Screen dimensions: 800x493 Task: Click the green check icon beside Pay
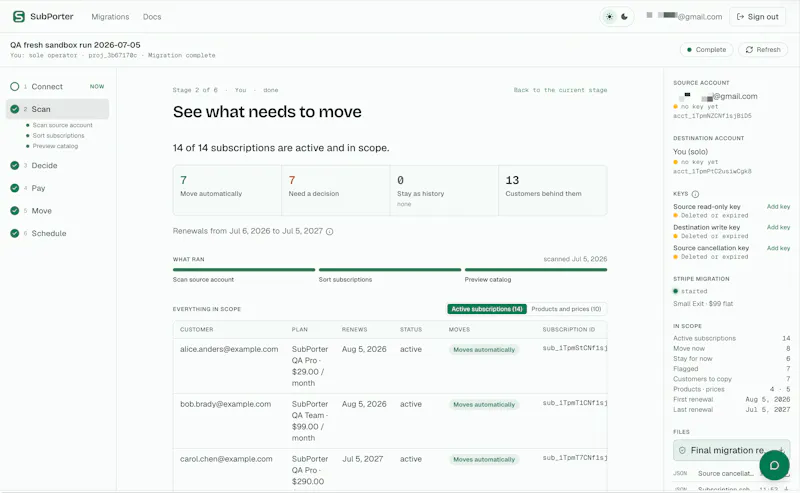[x=15, y=188]
